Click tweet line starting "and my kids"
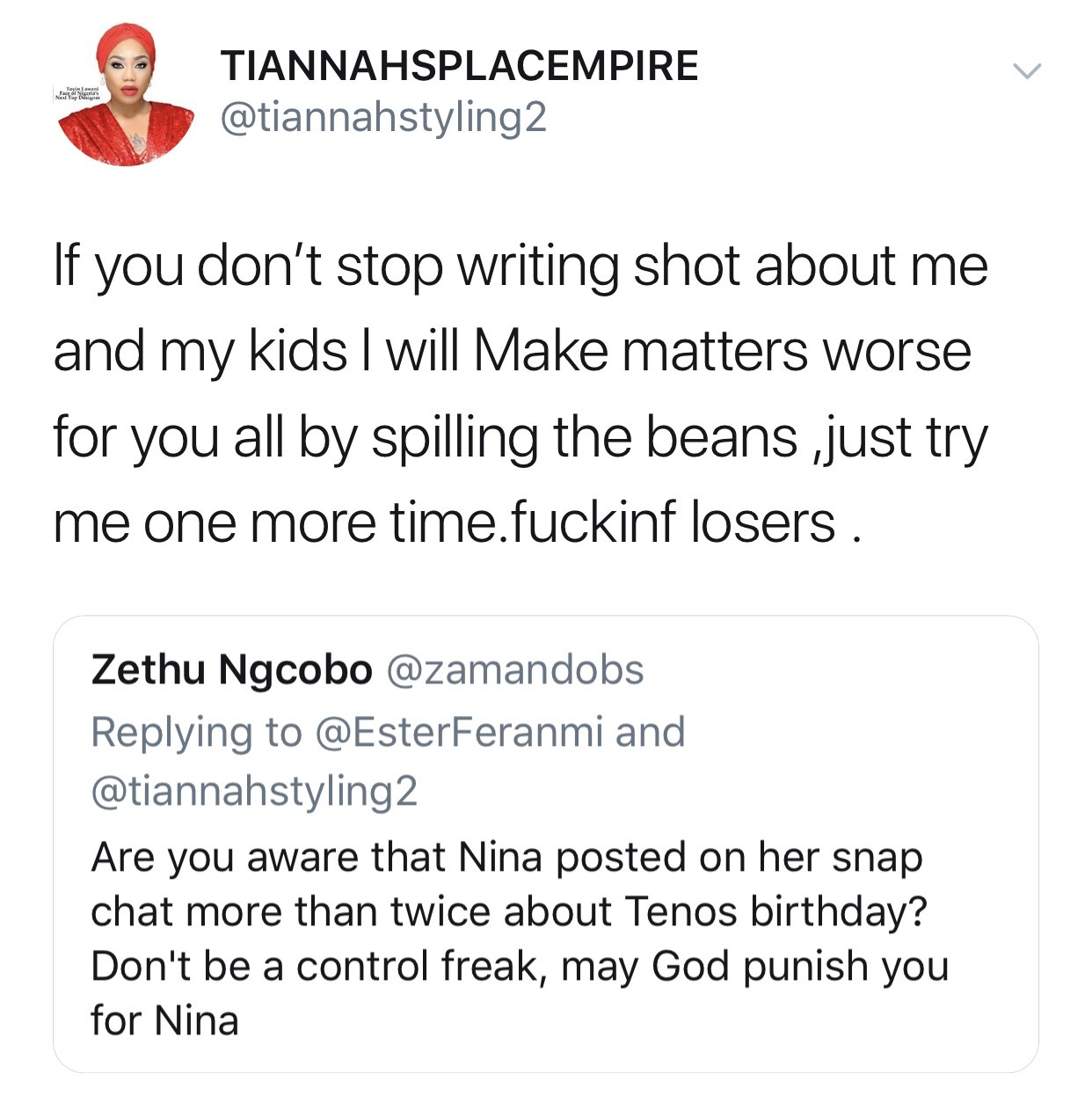 [x=512, y=351]
